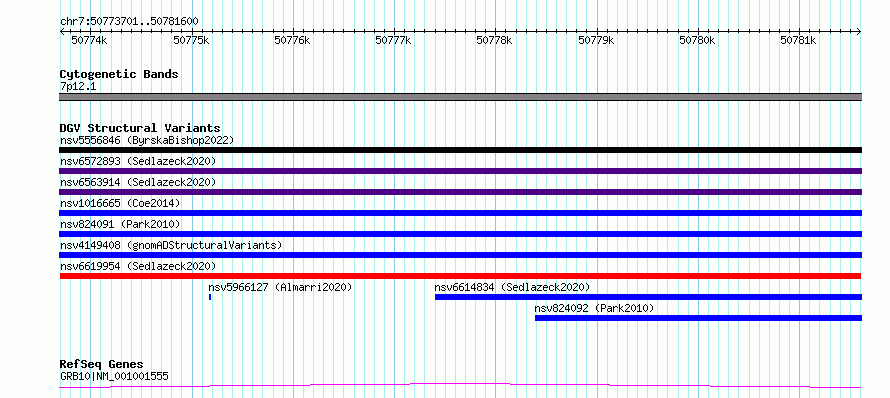Click the magenta GRB10 gene line
The height and width of the screenshot is (398, 890).
(460, 386)
